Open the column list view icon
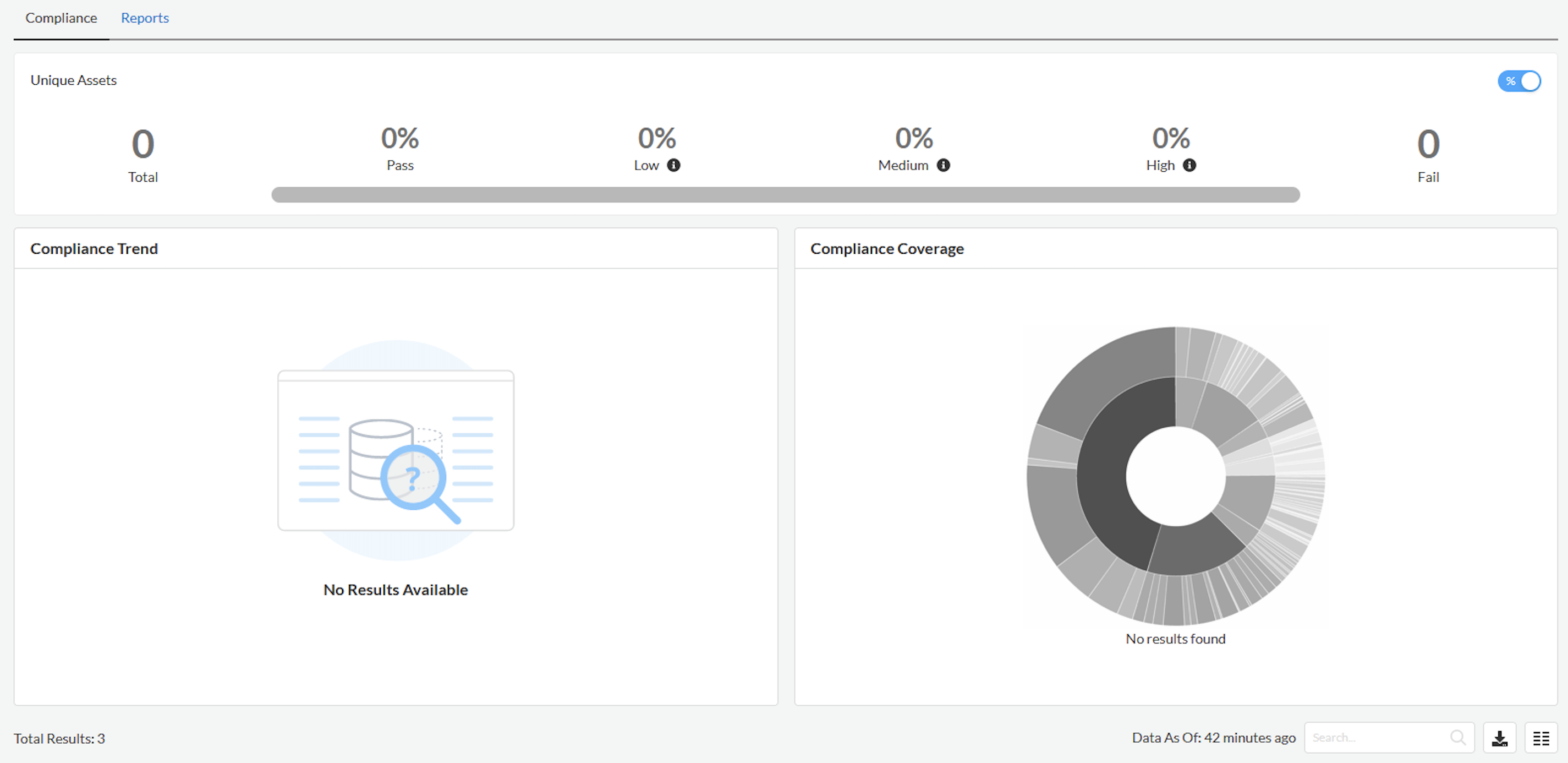Viewport: 1568px width, 763px height. pos(1542,738)
